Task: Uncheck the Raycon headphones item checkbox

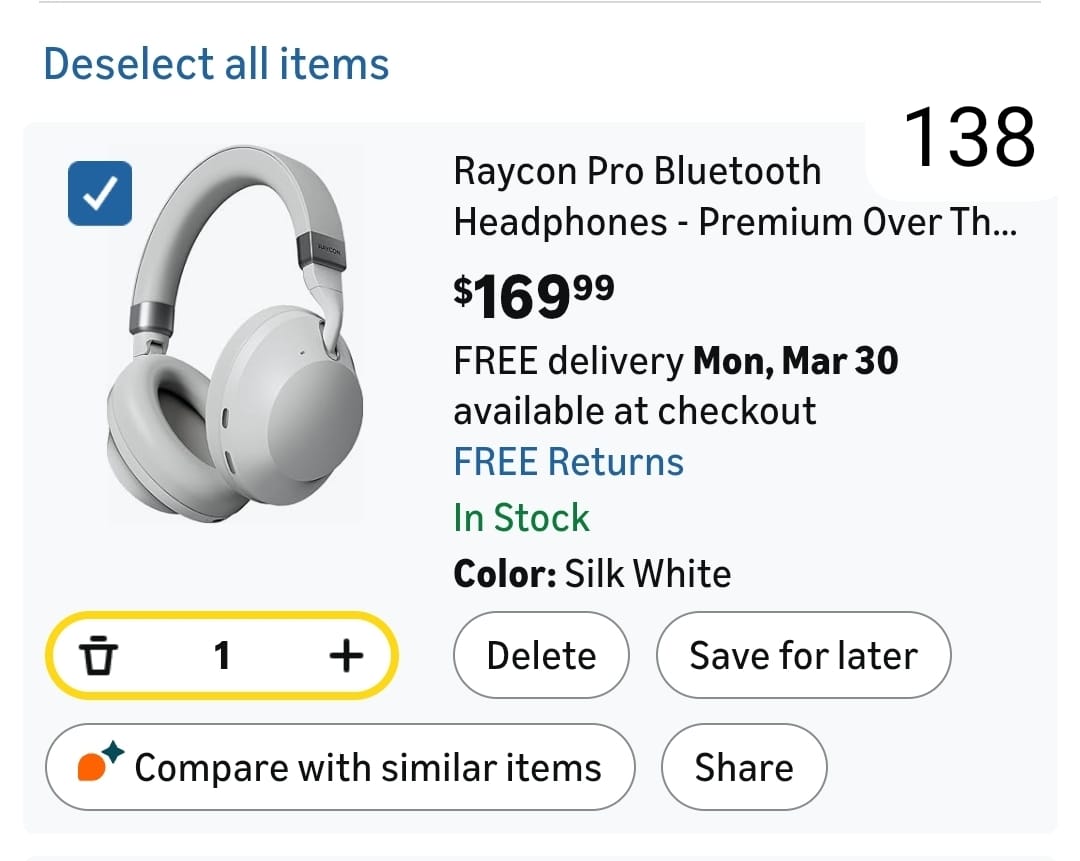Action: click(x=100, y=193)
